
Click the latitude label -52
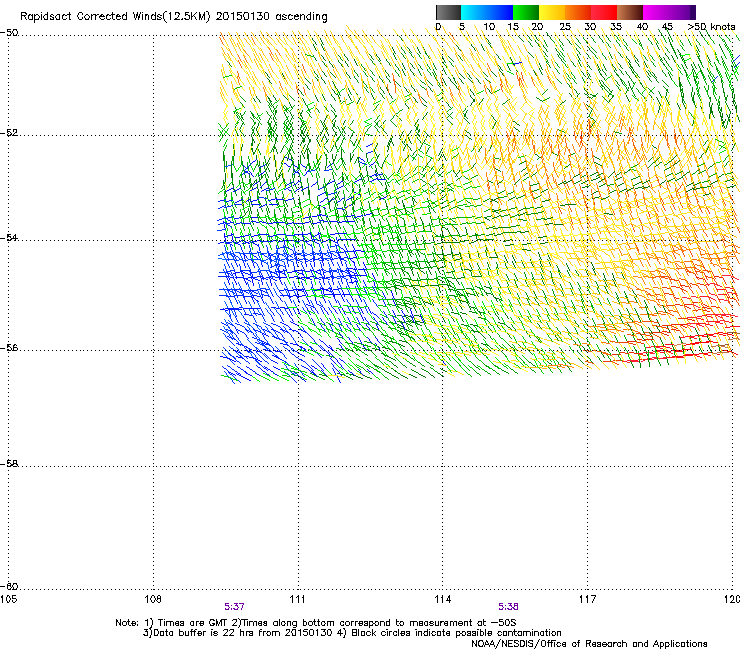[x=9, y=133]
